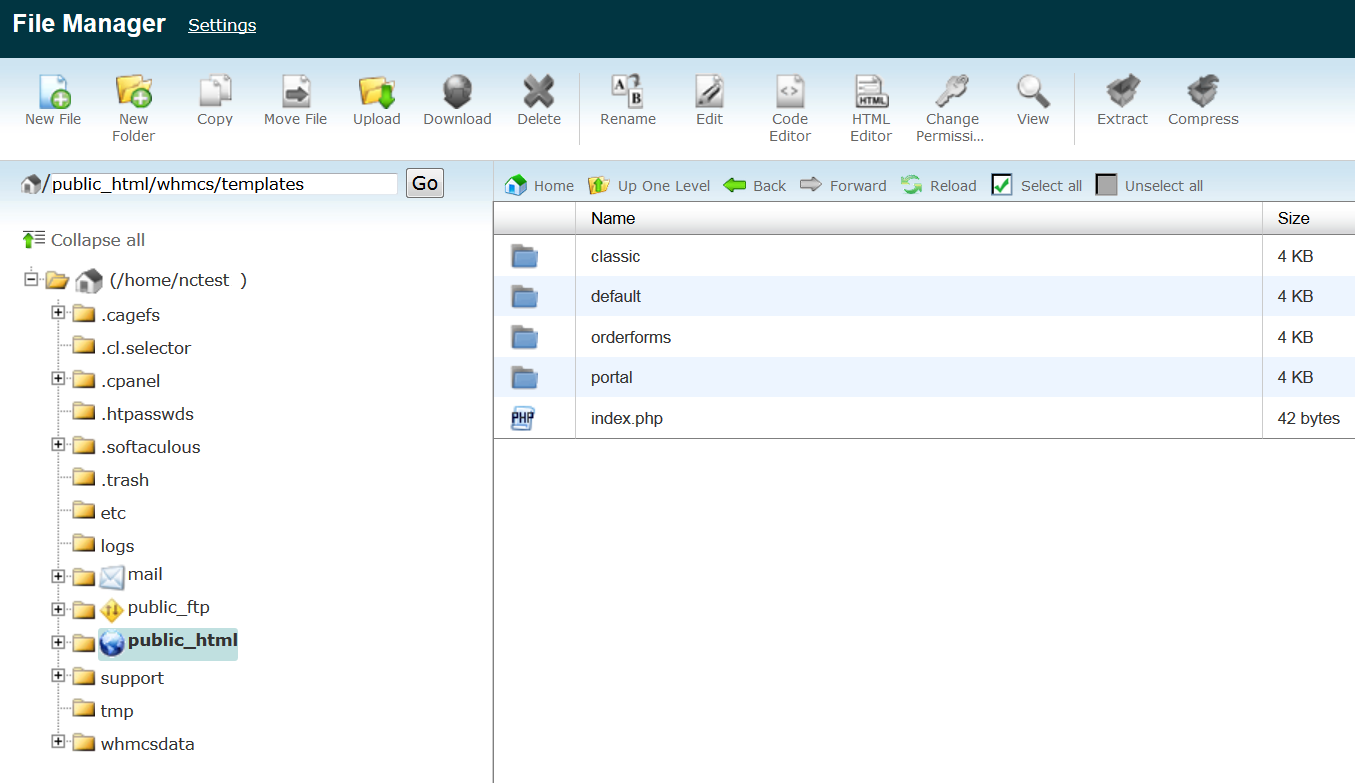1355x783 pixels.
Task: Select the default folder row
Action: (924, 296)
